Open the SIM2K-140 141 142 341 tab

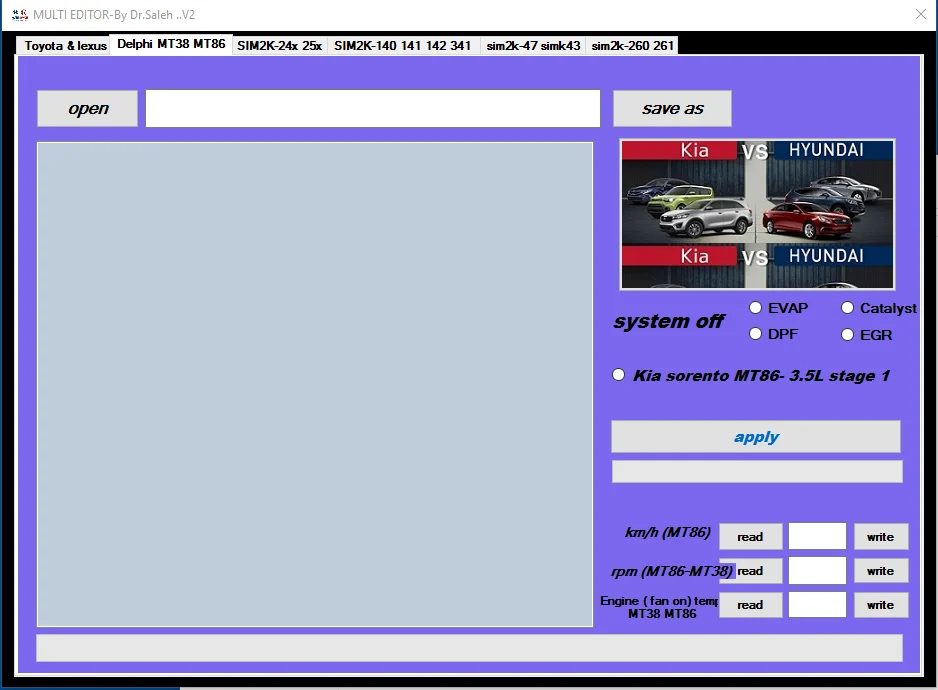coord(402,44)
